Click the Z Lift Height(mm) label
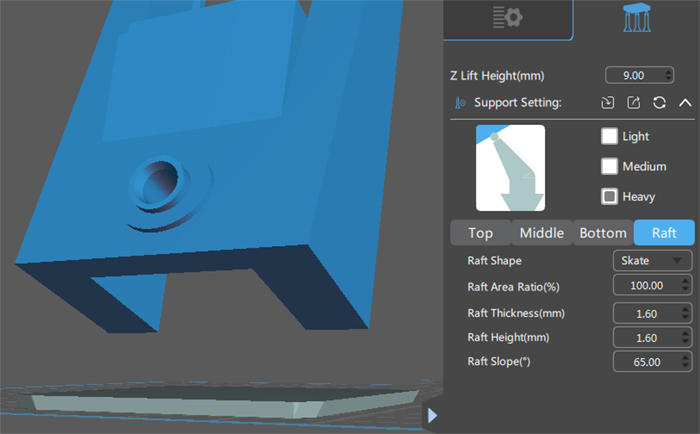Viewport: 700px width, 434px height. (497, 75)
